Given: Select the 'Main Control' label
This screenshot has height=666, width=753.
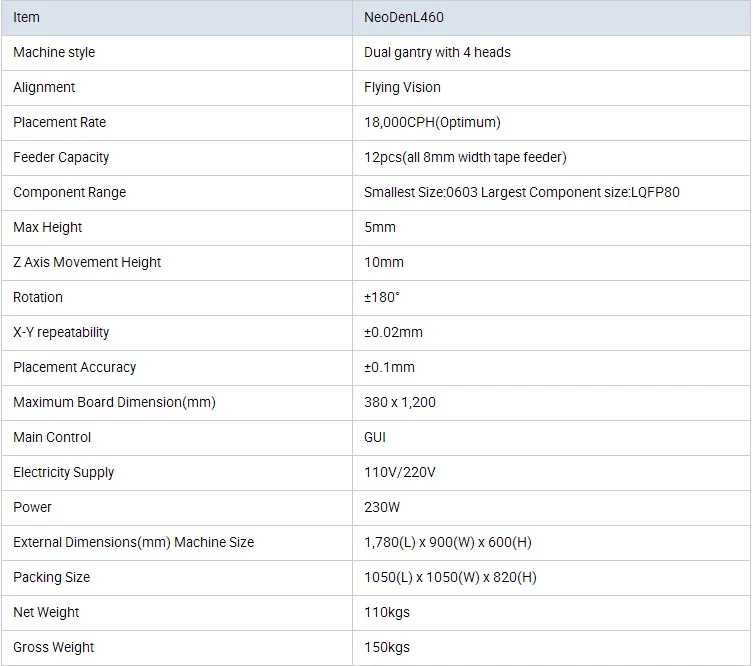Looking at the screenshot, I should click(x=52, y=437).
